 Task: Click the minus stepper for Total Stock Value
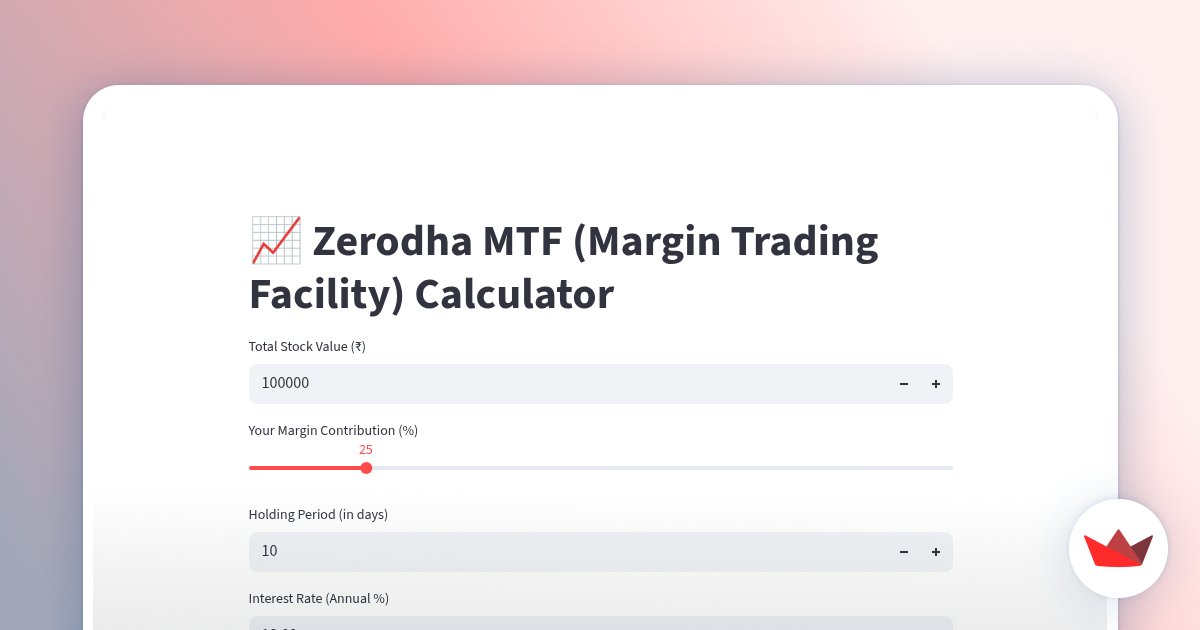[x=904, y=384]
